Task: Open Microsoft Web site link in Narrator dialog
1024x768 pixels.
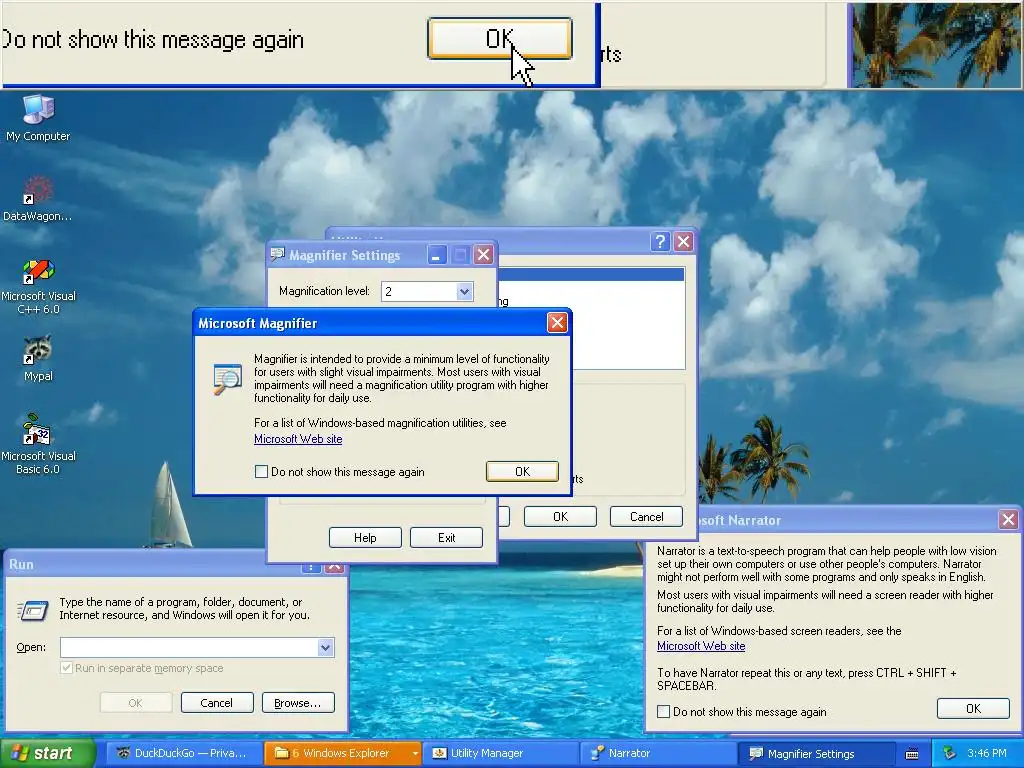Action: click(701, 646)
